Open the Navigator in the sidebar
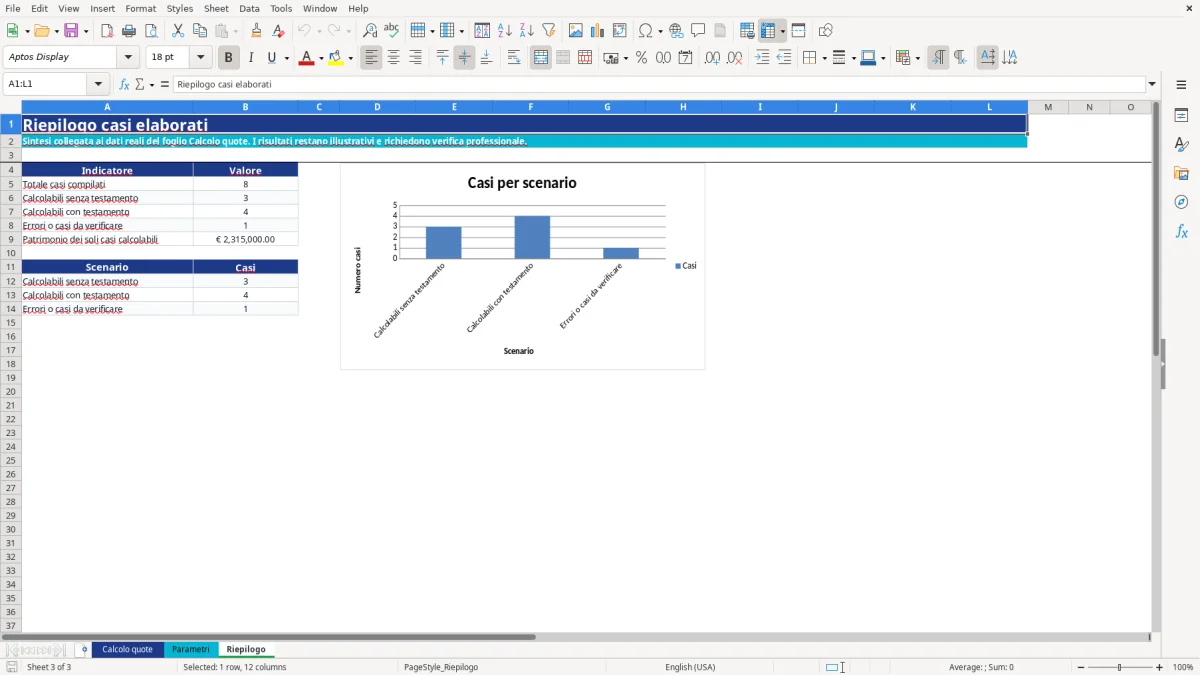The width and height of the screenshot is (1200, 675). point(1181,202)
